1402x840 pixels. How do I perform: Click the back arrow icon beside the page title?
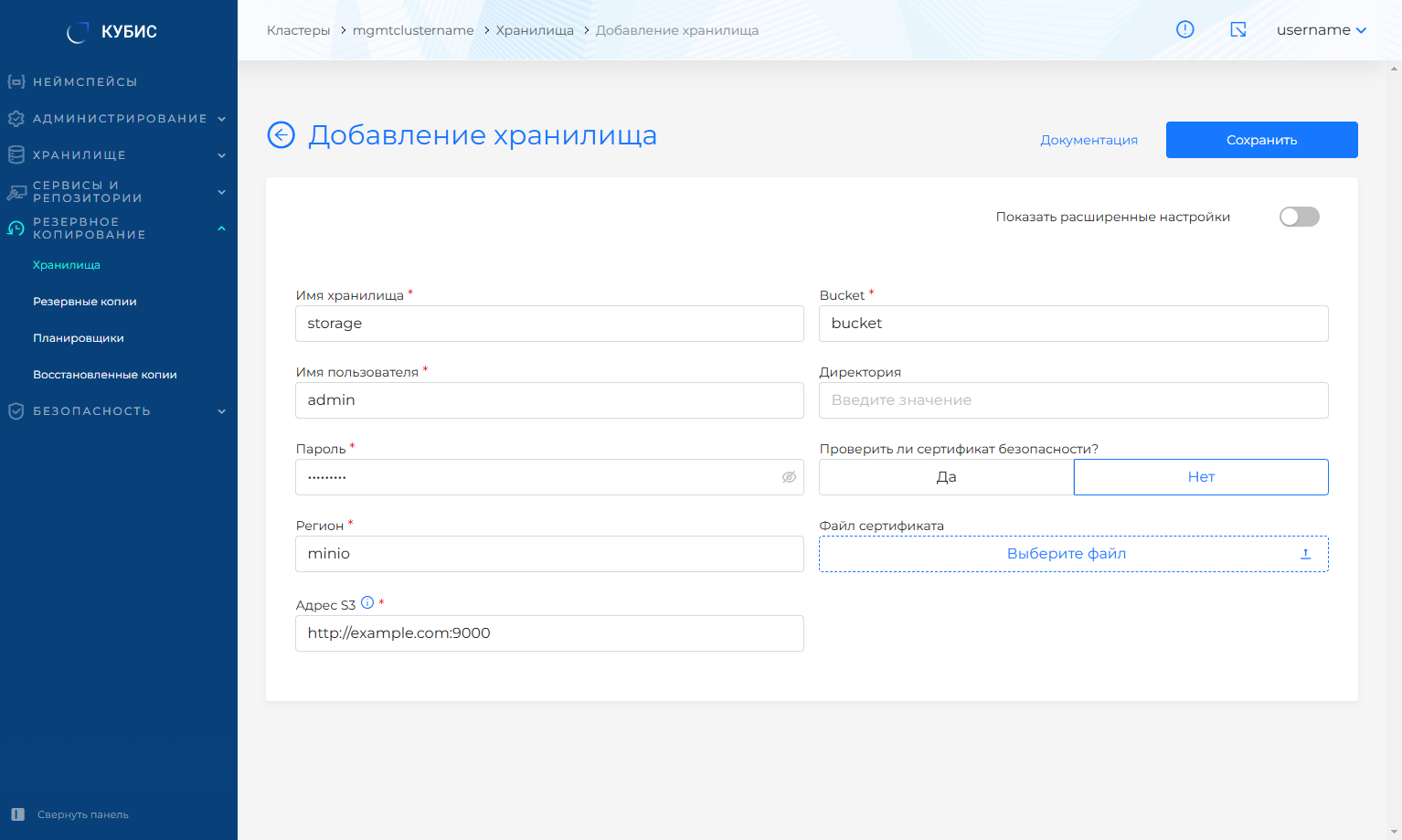pos(281,135)
